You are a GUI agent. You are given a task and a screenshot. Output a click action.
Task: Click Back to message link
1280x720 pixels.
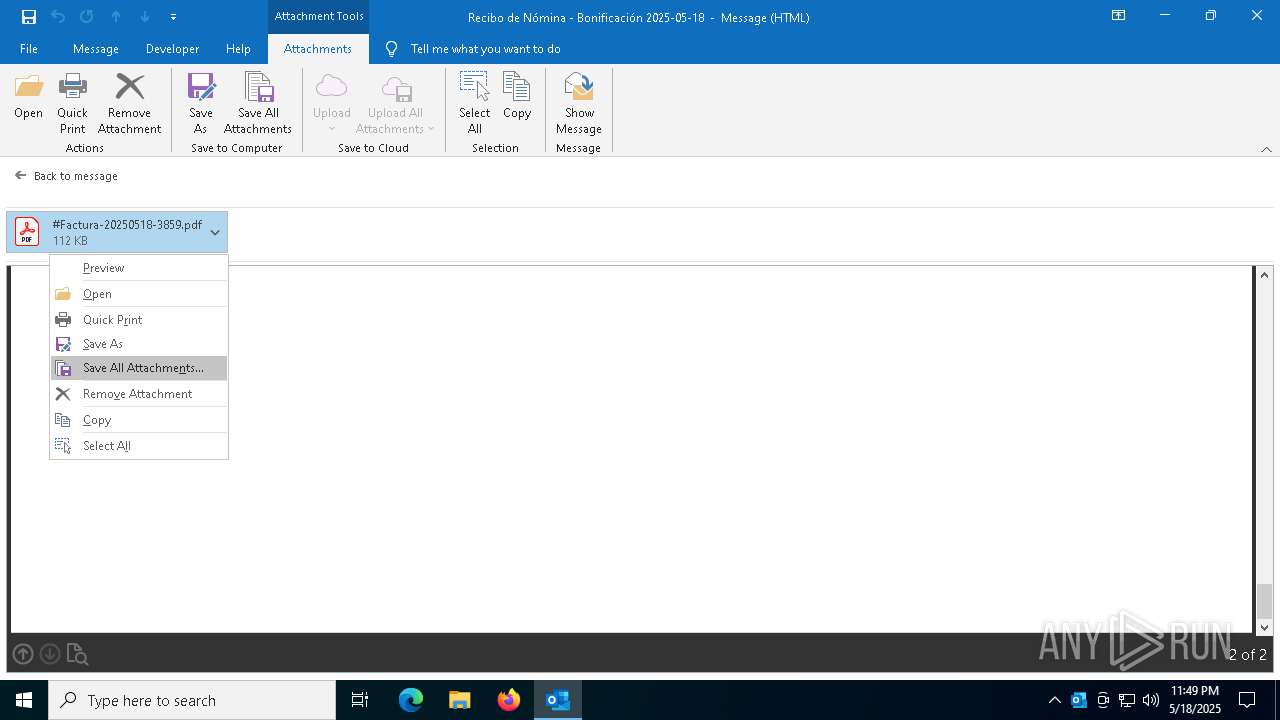tap(66, 176)
